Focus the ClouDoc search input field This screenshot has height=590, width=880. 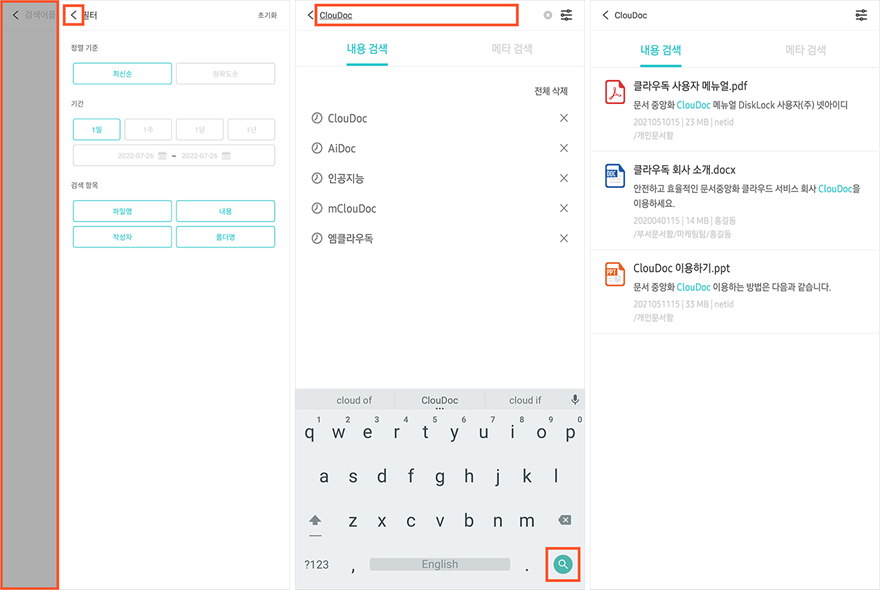[x=416, y=15]
